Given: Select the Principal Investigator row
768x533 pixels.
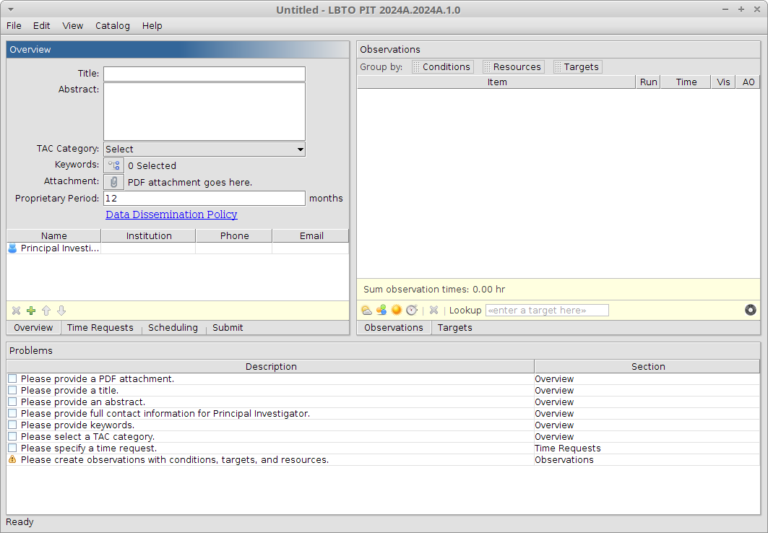Looking at the screenshot, I should [x=60, y=248].
